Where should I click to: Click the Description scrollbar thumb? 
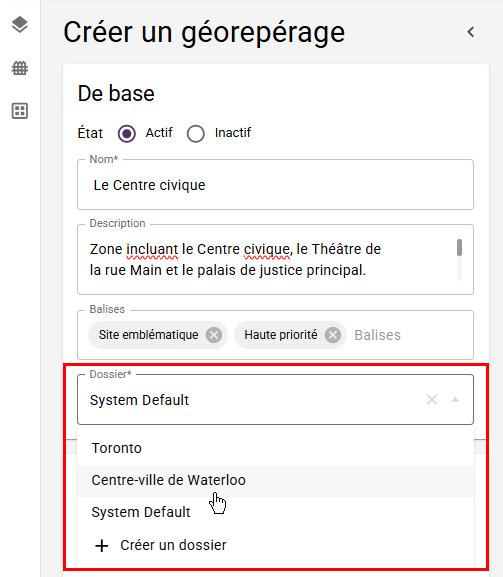coord(459,247)
